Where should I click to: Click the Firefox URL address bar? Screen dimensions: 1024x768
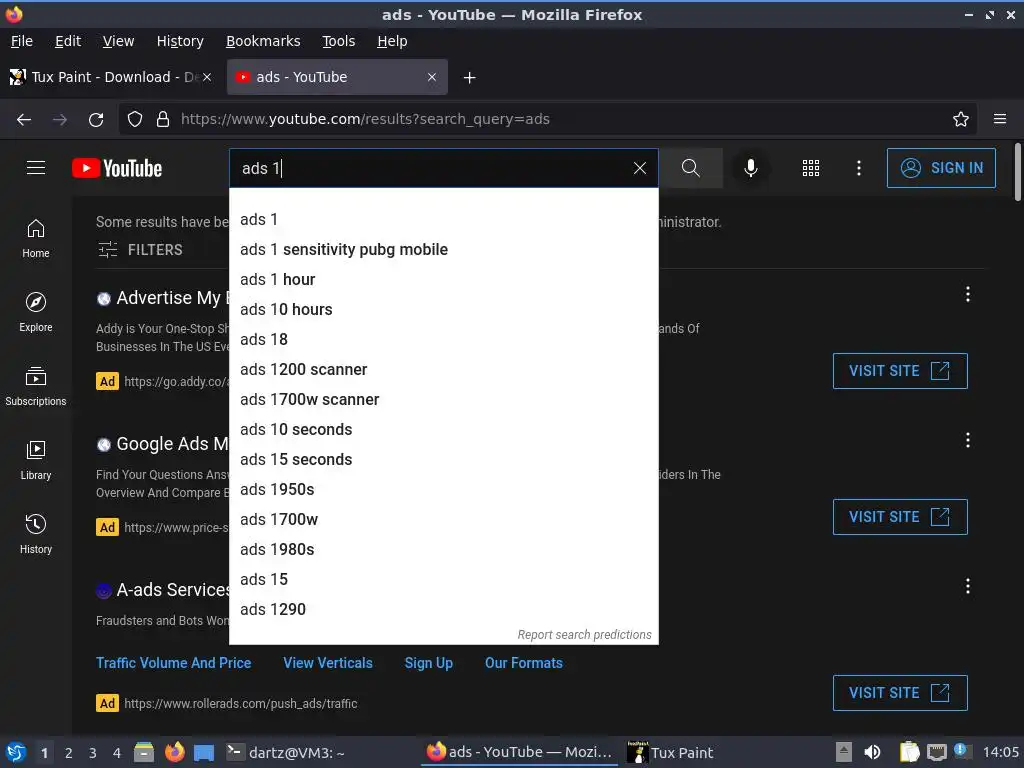pos(549,119)
